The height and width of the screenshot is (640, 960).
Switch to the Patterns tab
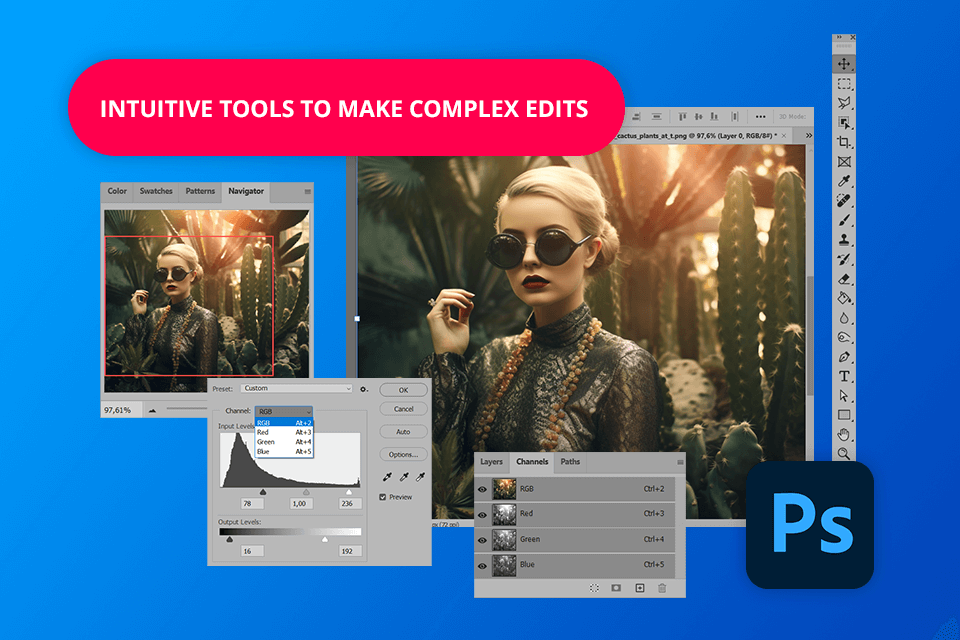pyautogui.click(x=200, y=191)
